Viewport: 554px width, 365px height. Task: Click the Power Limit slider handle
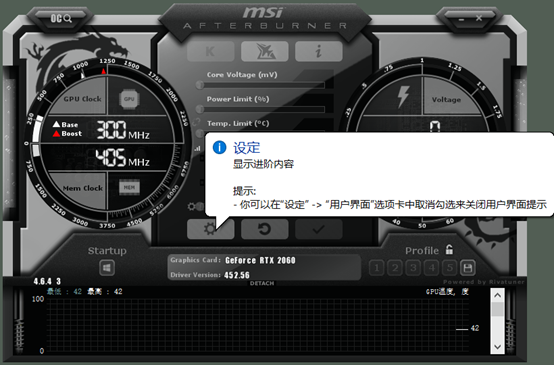pyautogui.click(x=200, y=109)
